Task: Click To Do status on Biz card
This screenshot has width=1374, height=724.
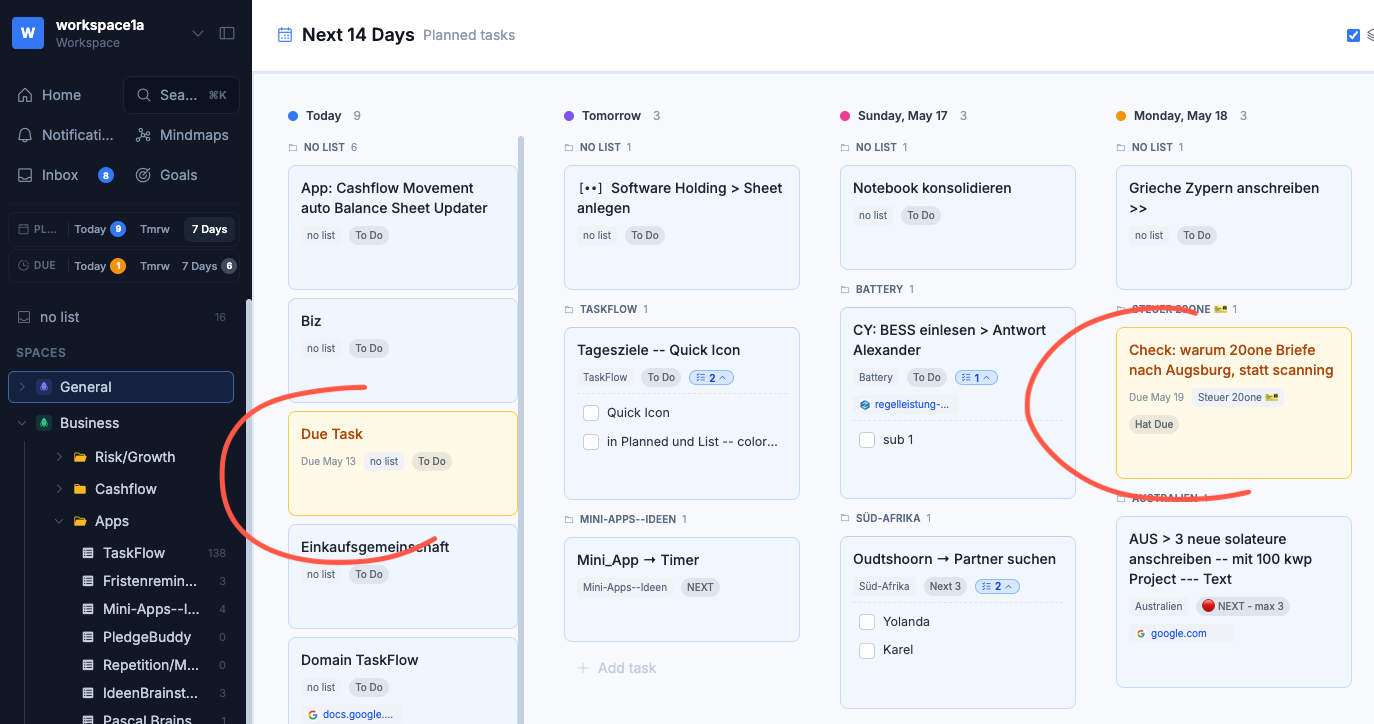Action: 369,349
